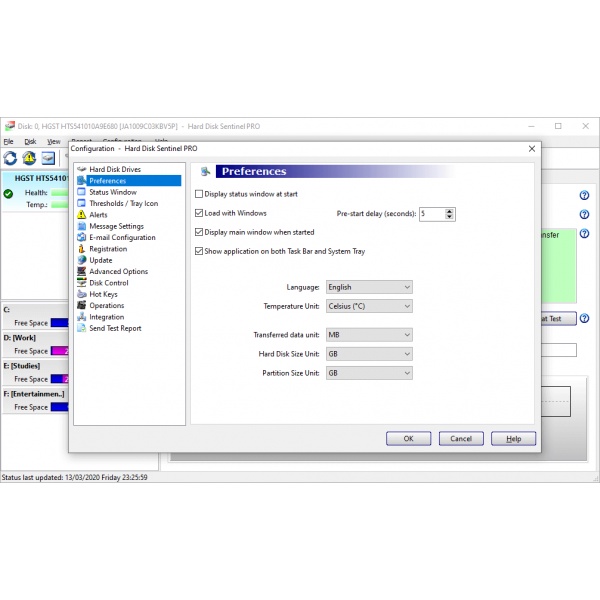Open the Hard Disk Drives configuration page

[114, 169]
